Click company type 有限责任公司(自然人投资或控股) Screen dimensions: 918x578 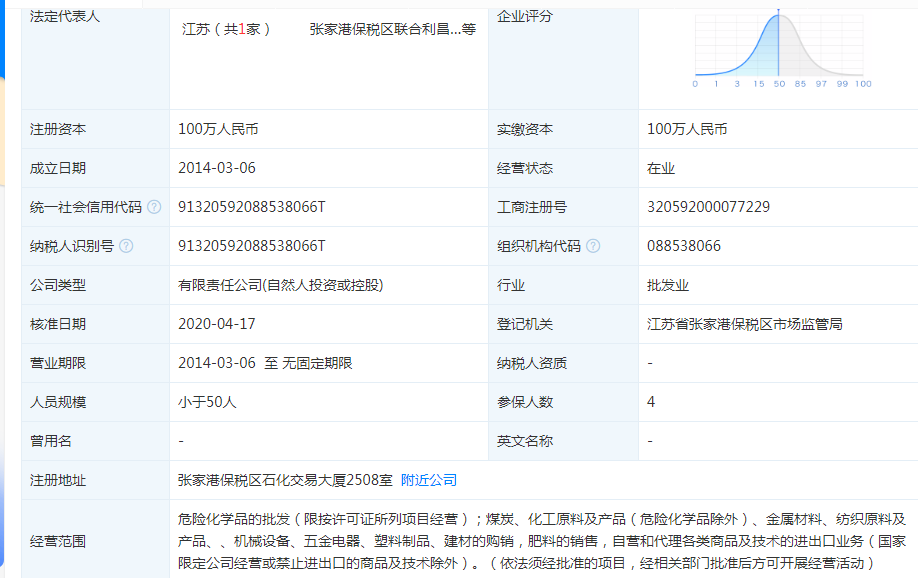(x=280, y=285)
